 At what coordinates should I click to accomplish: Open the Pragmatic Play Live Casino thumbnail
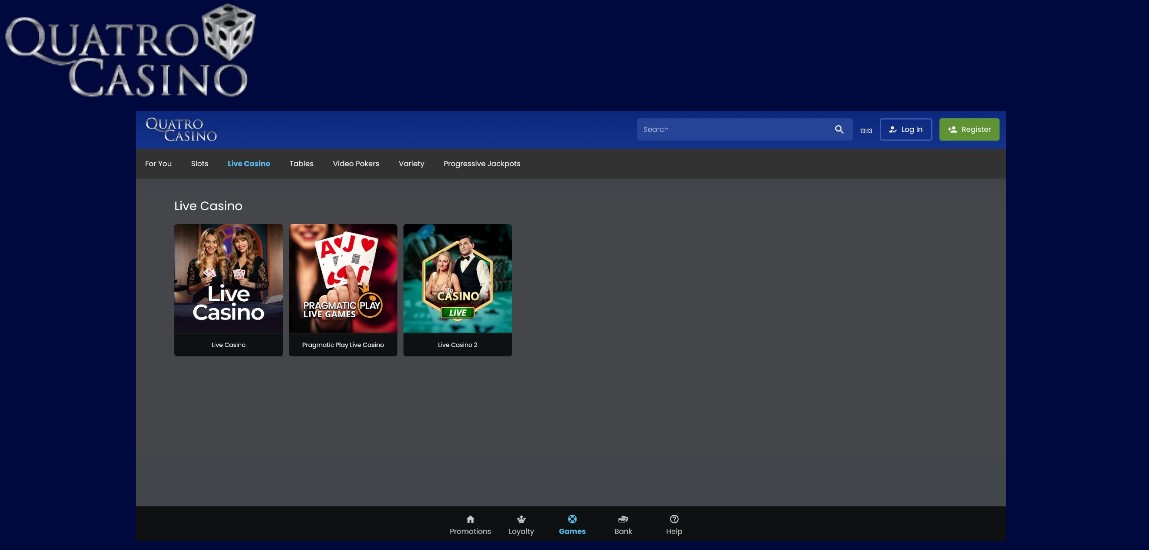tap(343, 279)
